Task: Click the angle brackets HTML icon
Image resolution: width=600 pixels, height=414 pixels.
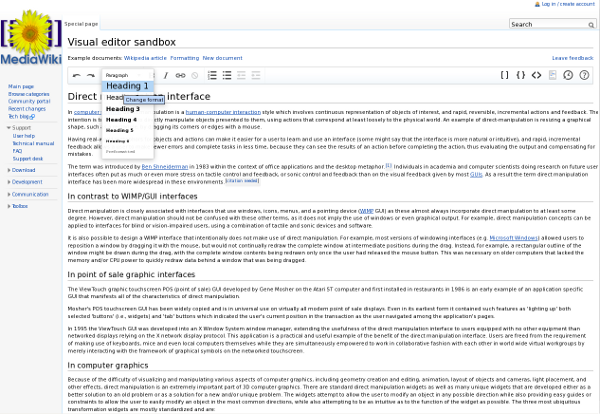Action: point(536,75)
